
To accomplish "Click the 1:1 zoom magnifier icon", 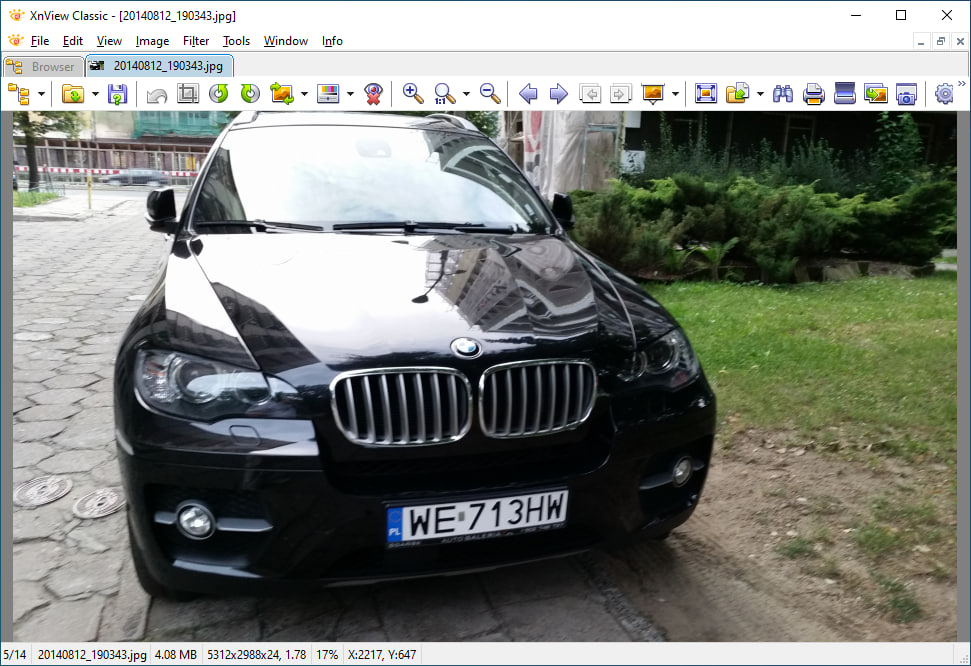I will tap(445, 94).
